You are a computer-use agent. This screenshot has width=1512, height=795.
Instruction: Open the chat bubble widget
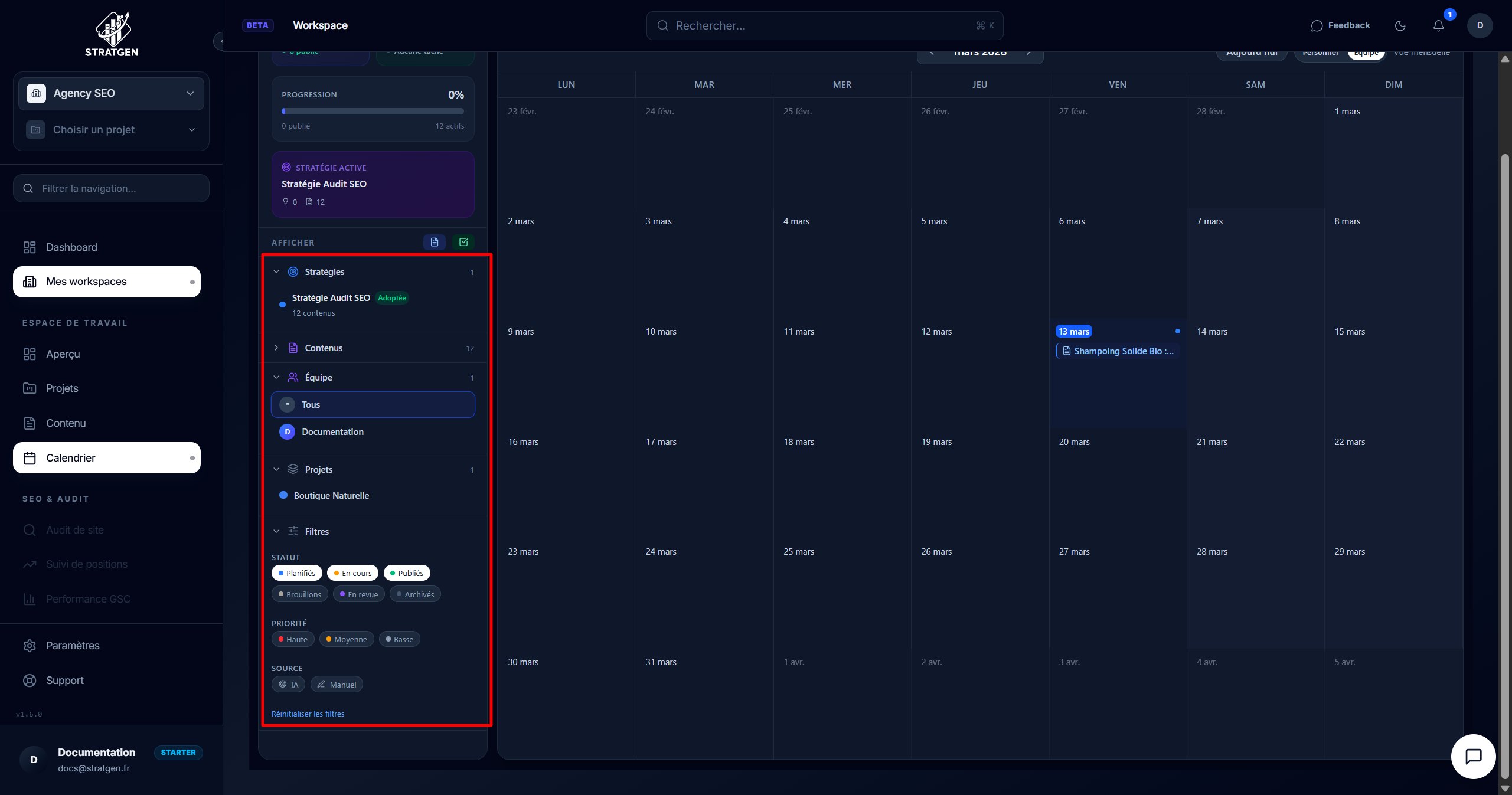tap(1473, 756)
